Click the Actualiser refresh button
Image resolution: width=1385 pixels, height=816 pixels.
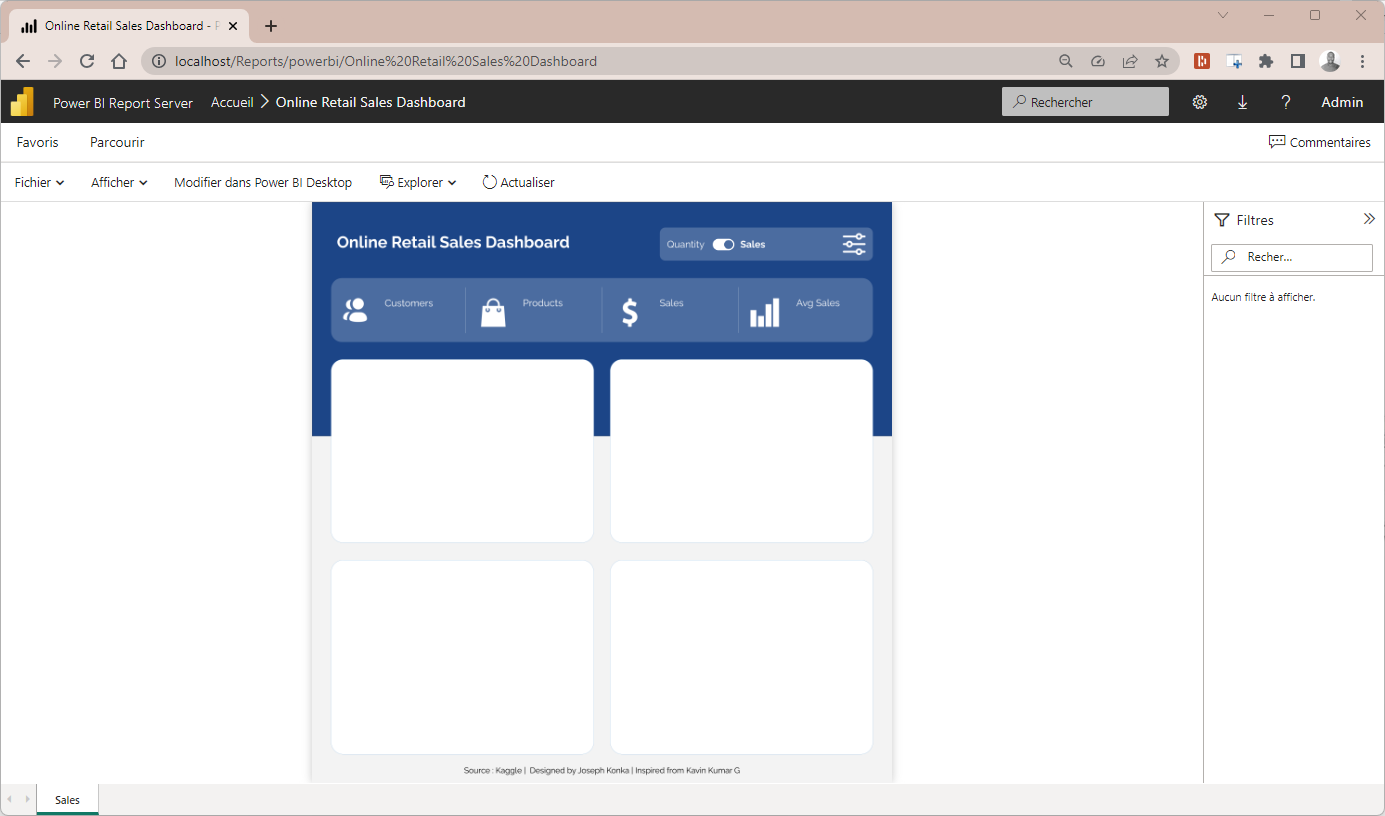tap(518, 182)
